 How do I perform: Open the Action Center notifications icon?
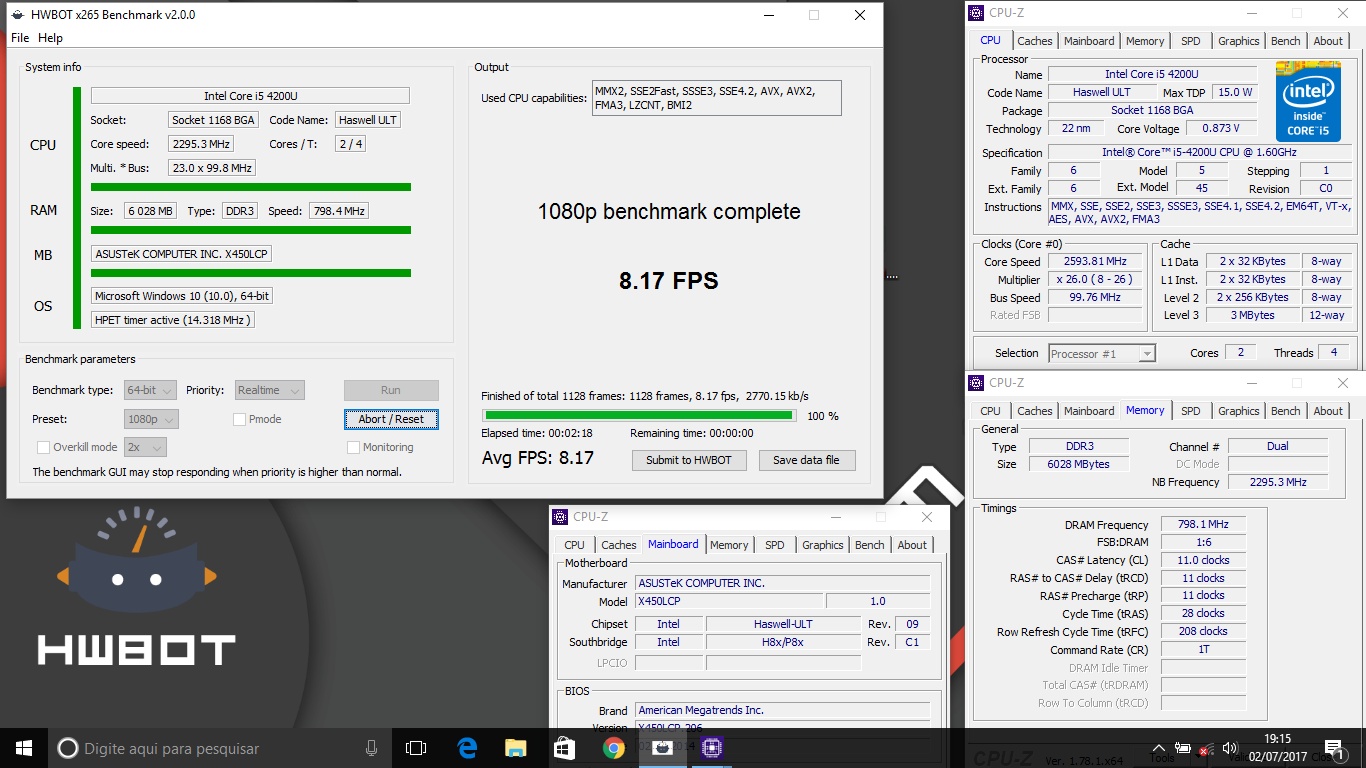[x=1333, y=748]
